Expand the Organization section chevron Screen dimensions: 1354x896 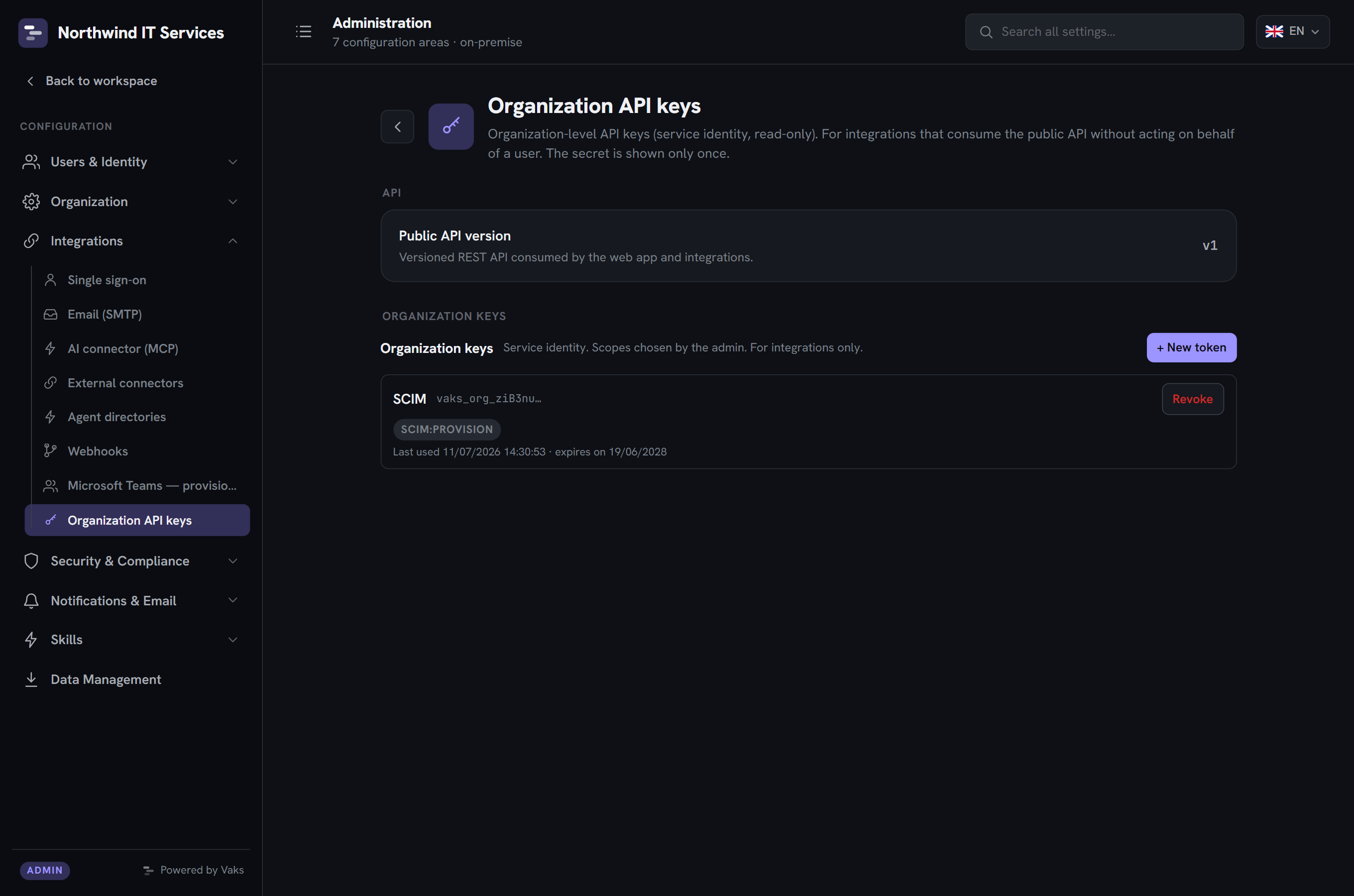232,202
